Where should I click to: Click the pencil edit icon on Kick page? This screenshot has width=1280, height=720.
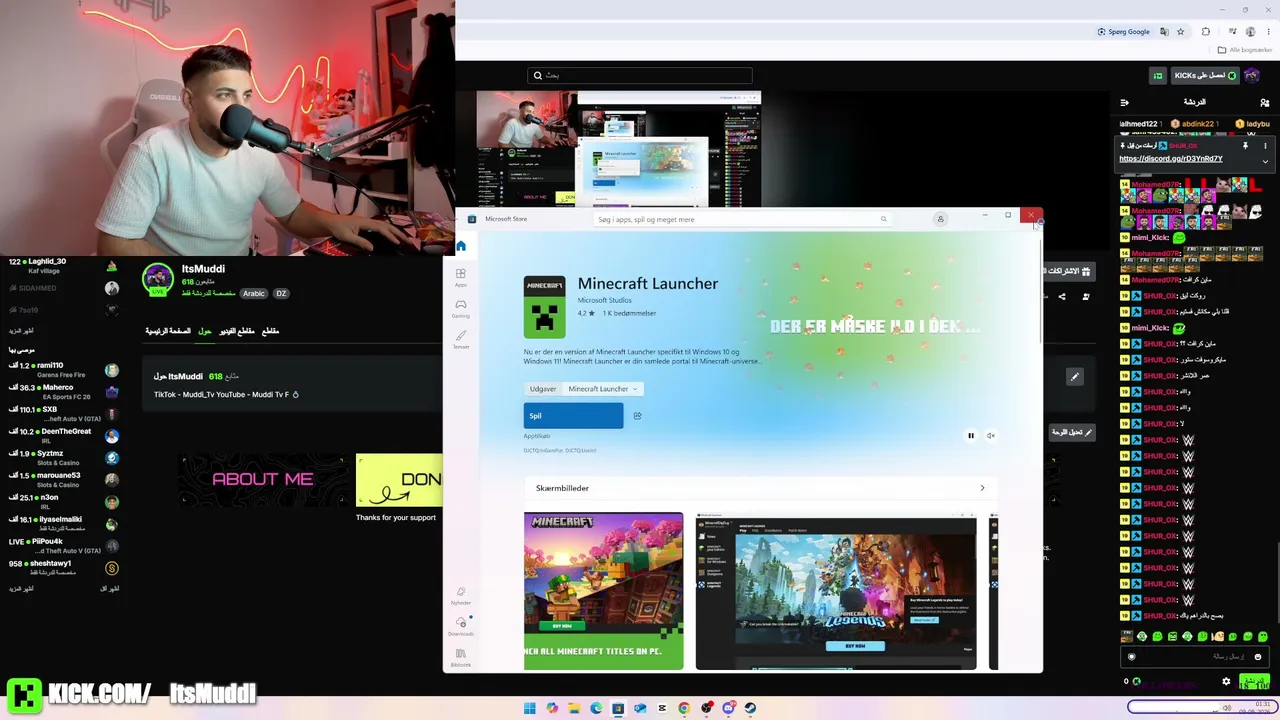point(1074,377)
